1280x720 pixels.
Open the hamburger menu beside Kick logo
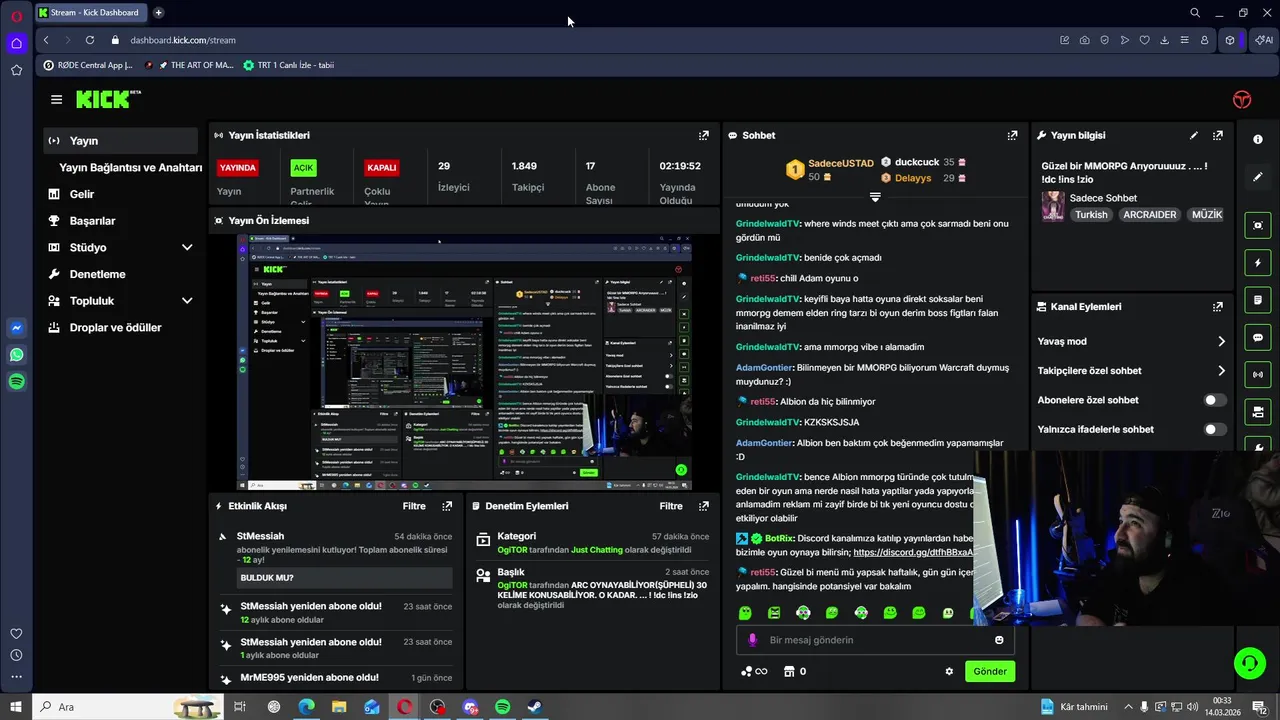pos(56,99)
